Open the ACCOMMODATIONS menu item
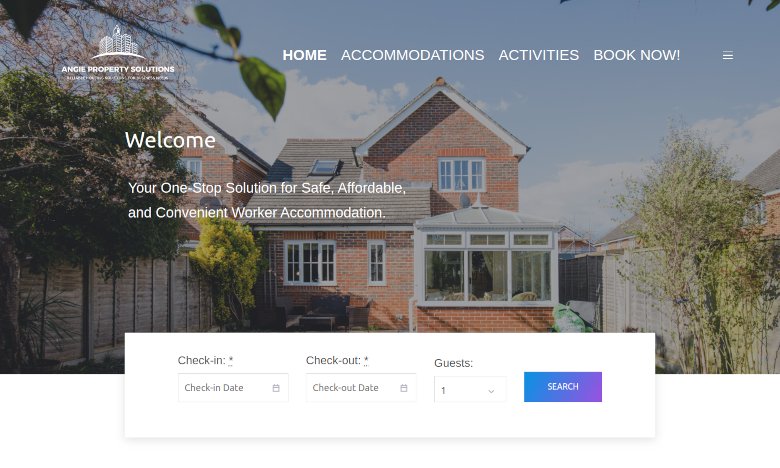 tap(412, 55)
